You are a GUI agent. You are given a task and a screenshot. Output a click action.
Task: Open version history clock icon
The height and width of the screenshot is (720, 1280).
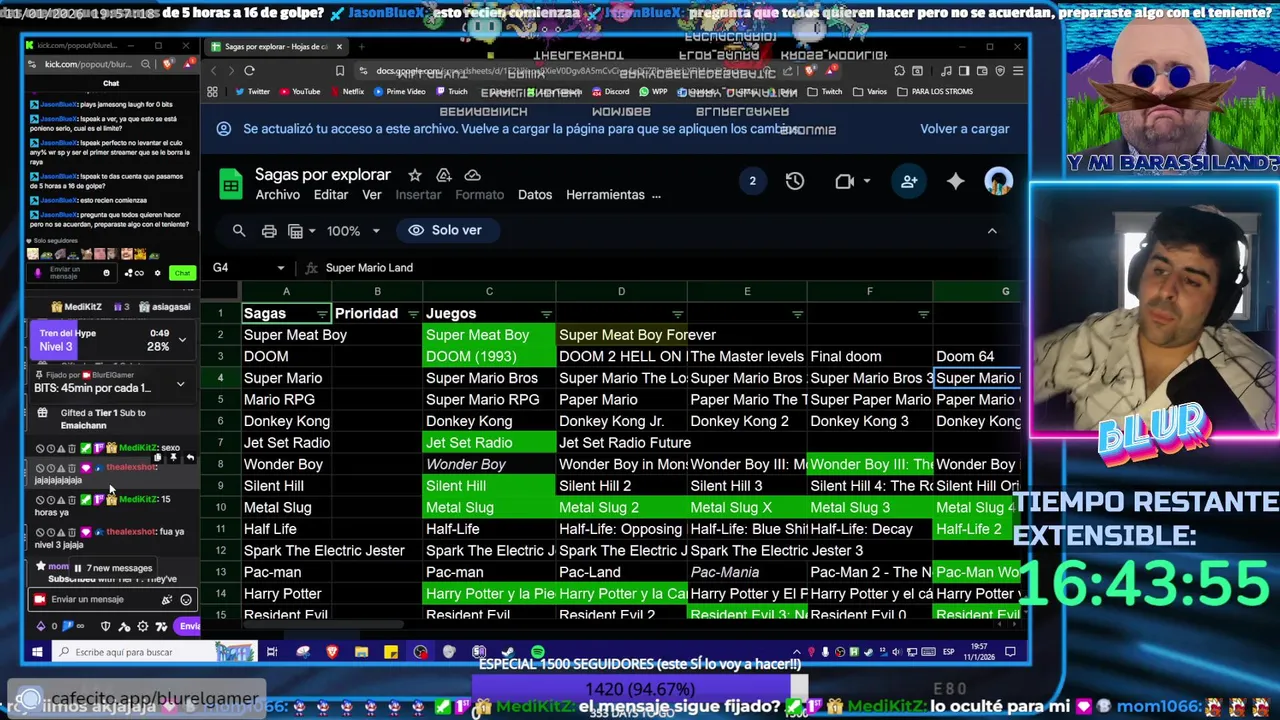[x=794, y=181]
